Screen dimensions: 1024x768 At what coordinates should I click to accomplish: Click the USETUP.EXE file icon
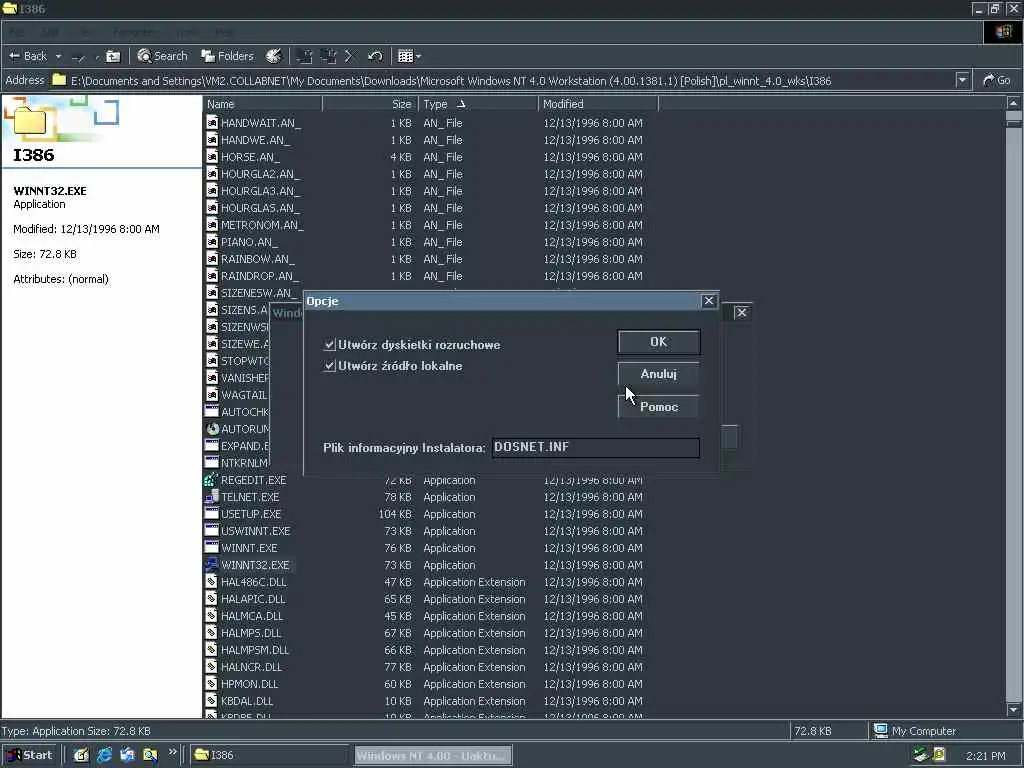(x=212, y=514)
